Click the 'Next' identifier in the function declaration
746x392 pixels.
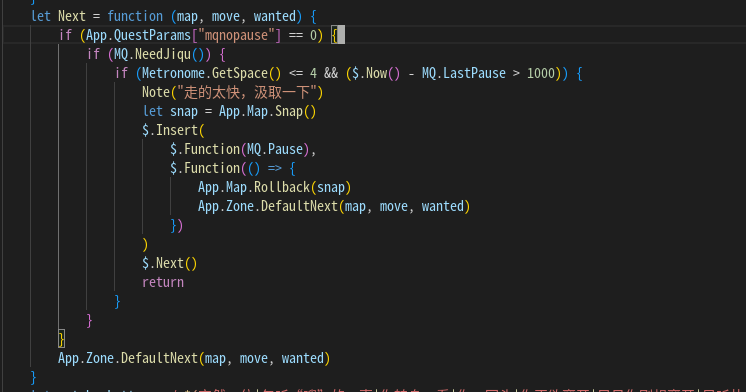72,16
